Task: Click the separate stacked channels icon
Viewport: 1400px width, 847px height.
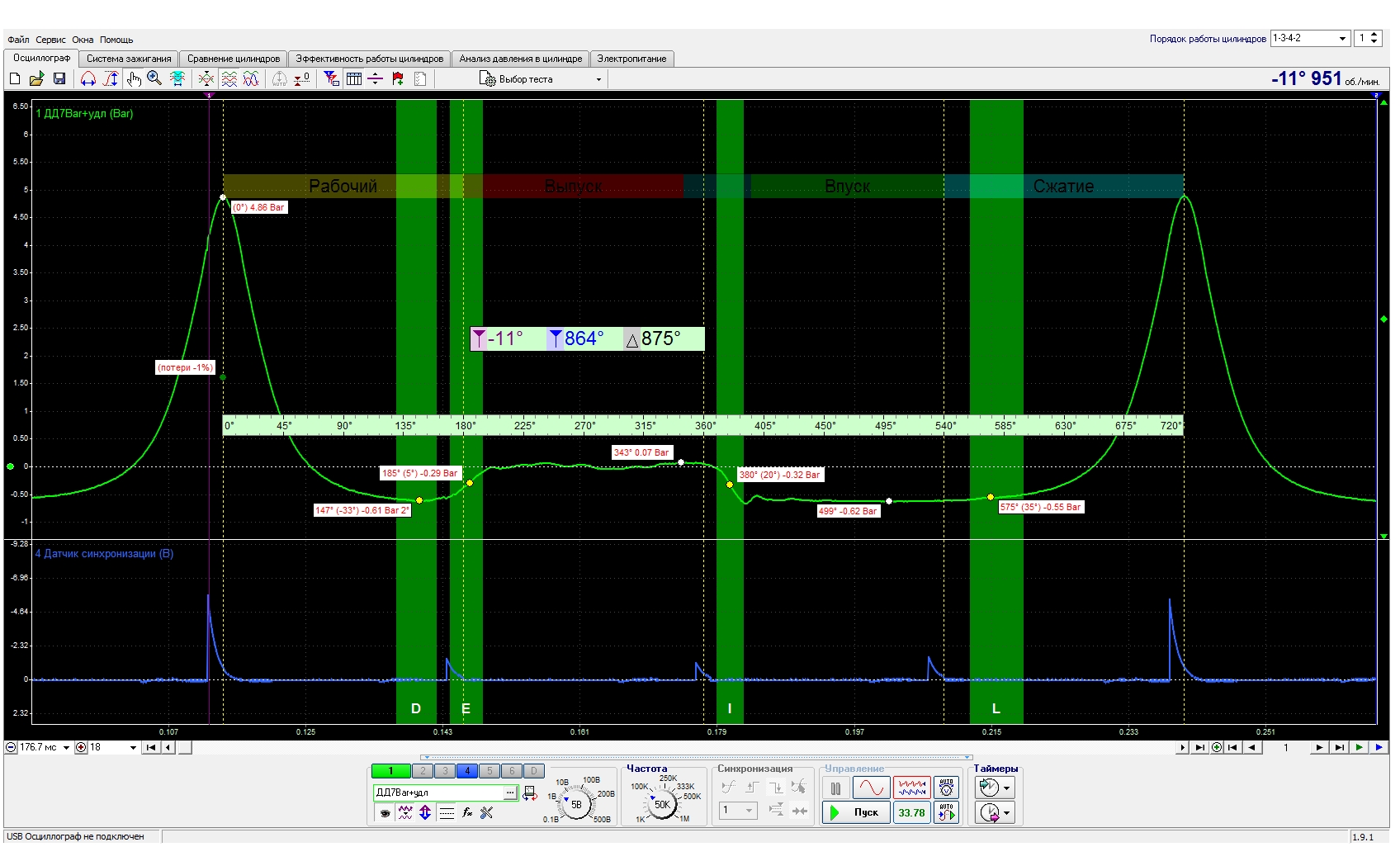Action: coord(229,78)
